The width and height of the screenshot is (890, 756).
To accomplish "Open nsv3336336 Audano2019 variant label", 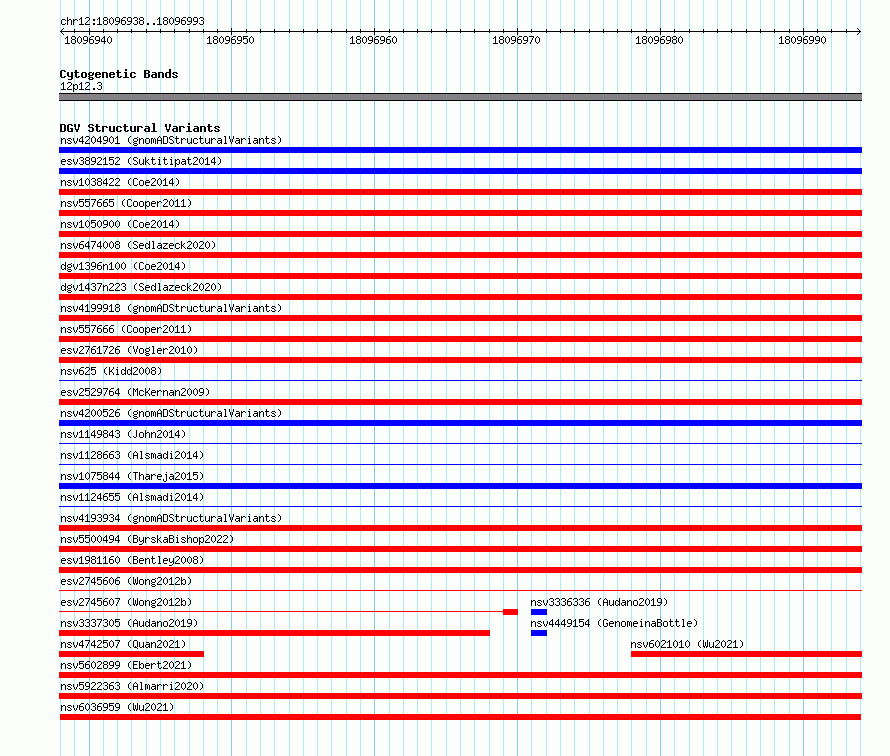I will coord(599,602).
